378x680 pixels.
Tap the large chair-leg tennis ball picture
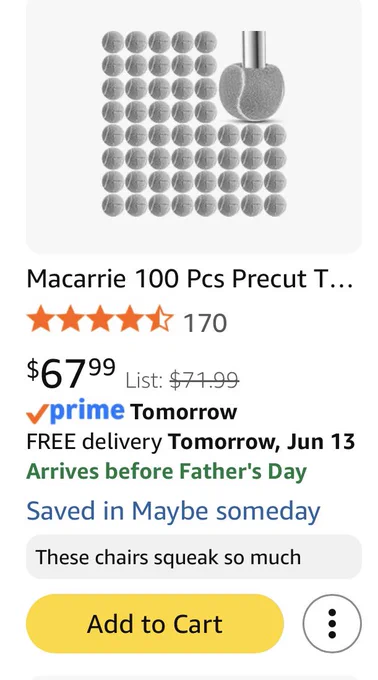click(x=252, y=89)
